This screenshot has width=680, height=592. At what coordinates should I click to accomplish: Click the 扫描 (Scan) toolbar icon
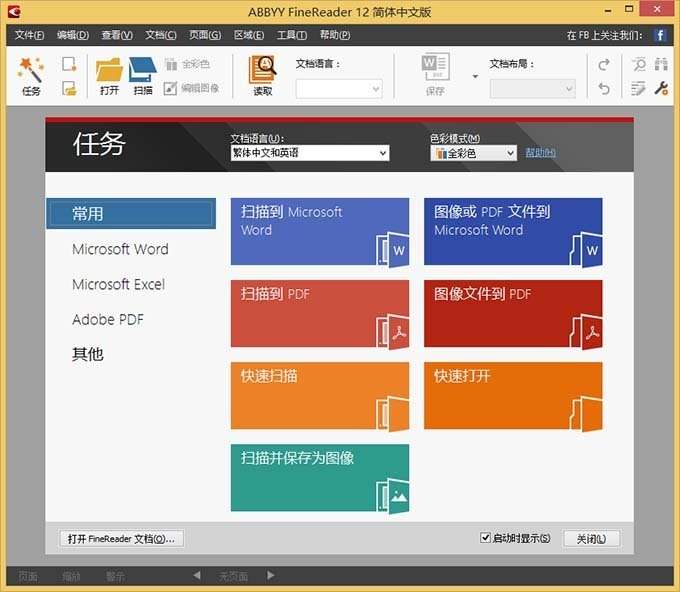[x=143, y=72]
